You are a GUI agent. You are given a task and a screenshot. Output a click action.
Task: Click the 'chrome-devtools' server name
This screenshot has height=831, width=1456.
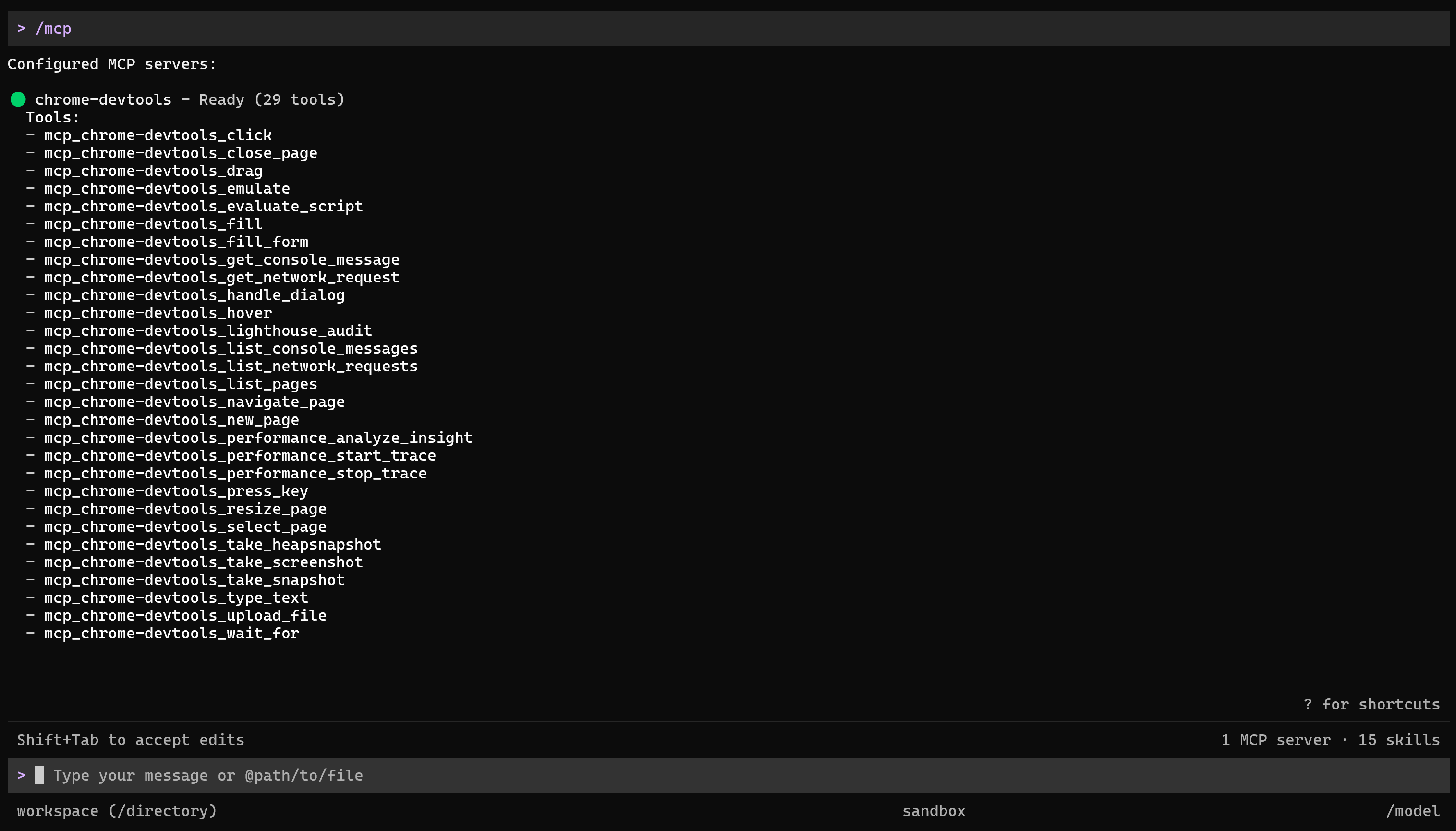103,99
